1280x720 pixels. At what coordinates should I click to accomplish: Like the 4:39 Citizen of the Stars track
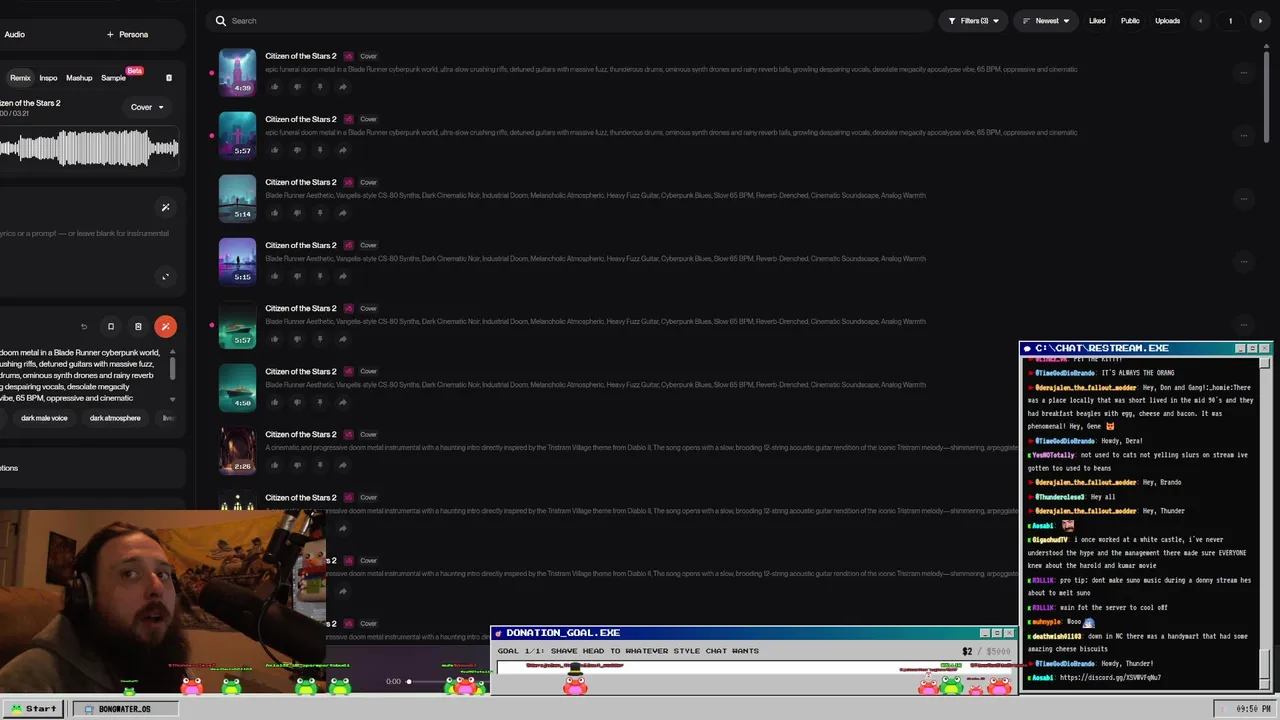tap(274, 87)
